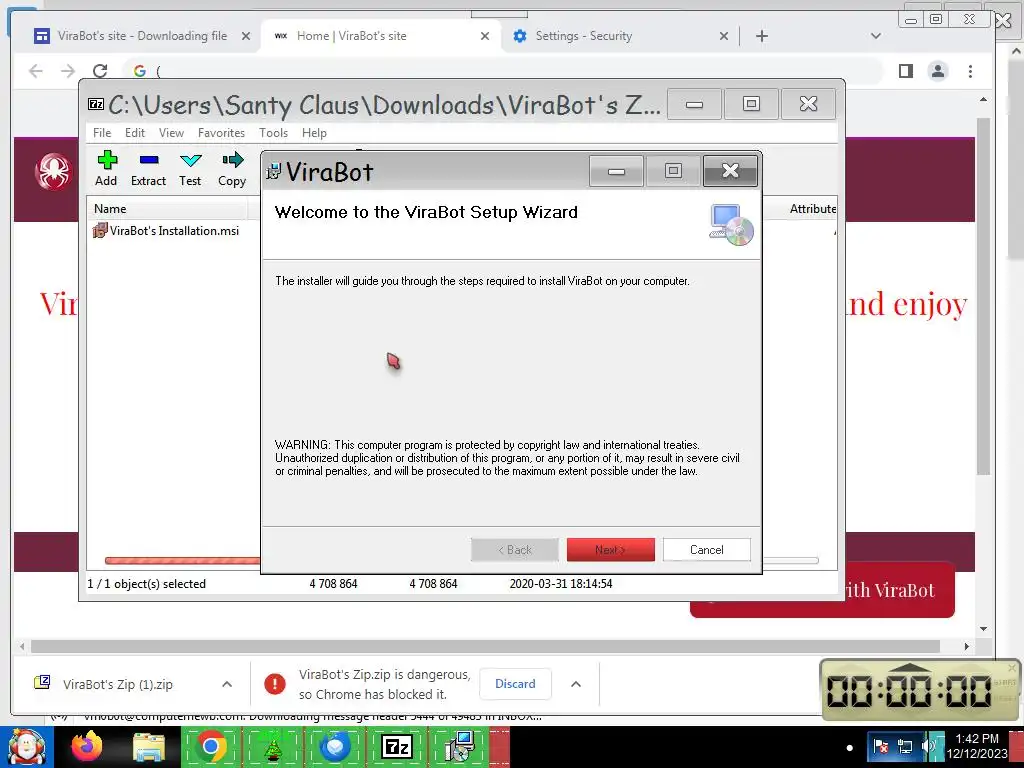The image size is (1024, 768).
Task: Click the Chrome address bar
Action: 503,71
